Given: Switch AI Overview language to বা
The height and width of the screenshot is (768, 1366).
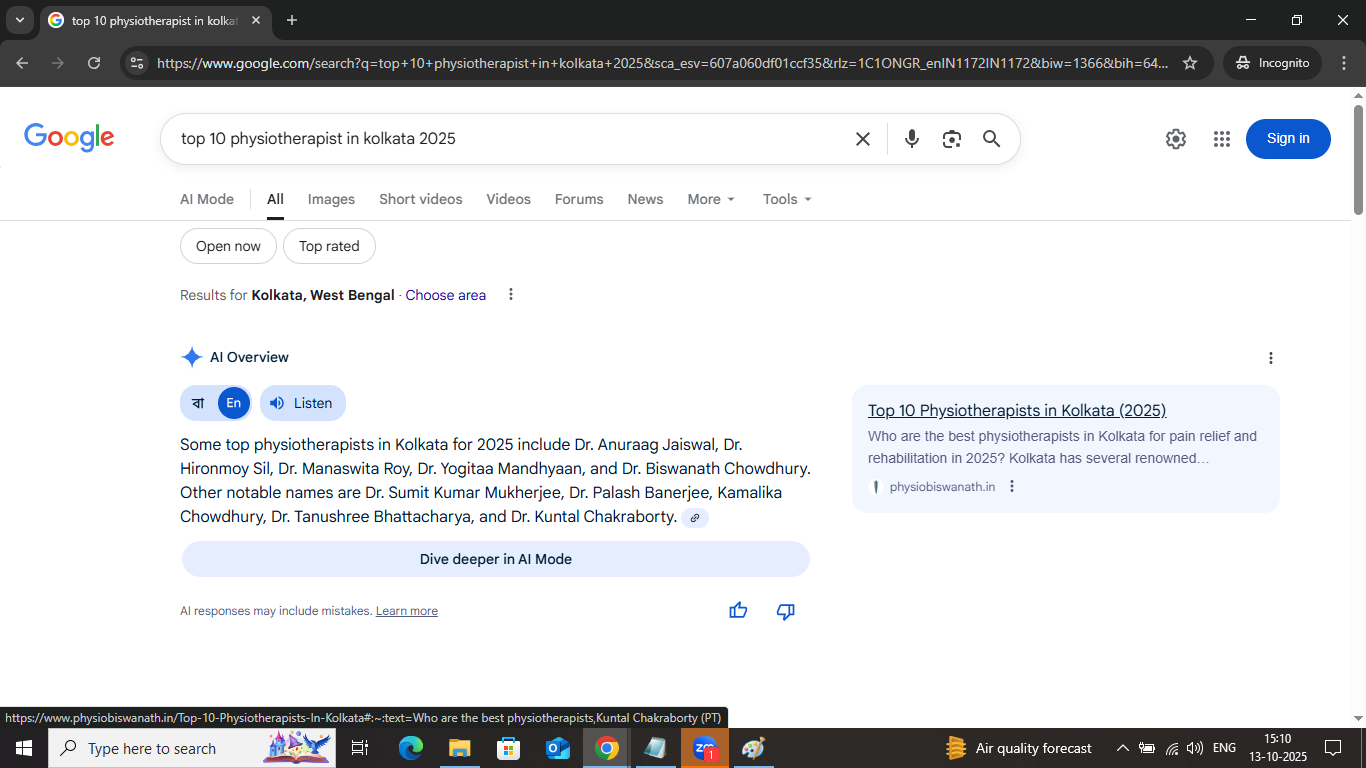Looking at the screenshot, I should tap(198, 403).
